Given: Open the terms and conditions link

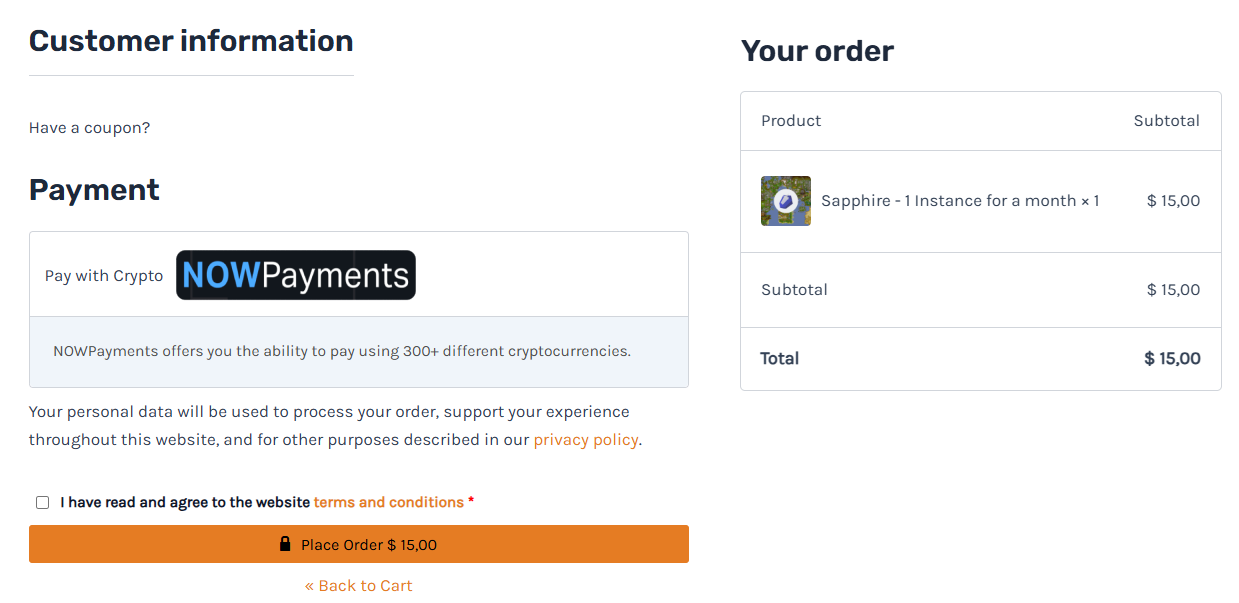Looking at the screenshot, I should click(x=389, y=502).
